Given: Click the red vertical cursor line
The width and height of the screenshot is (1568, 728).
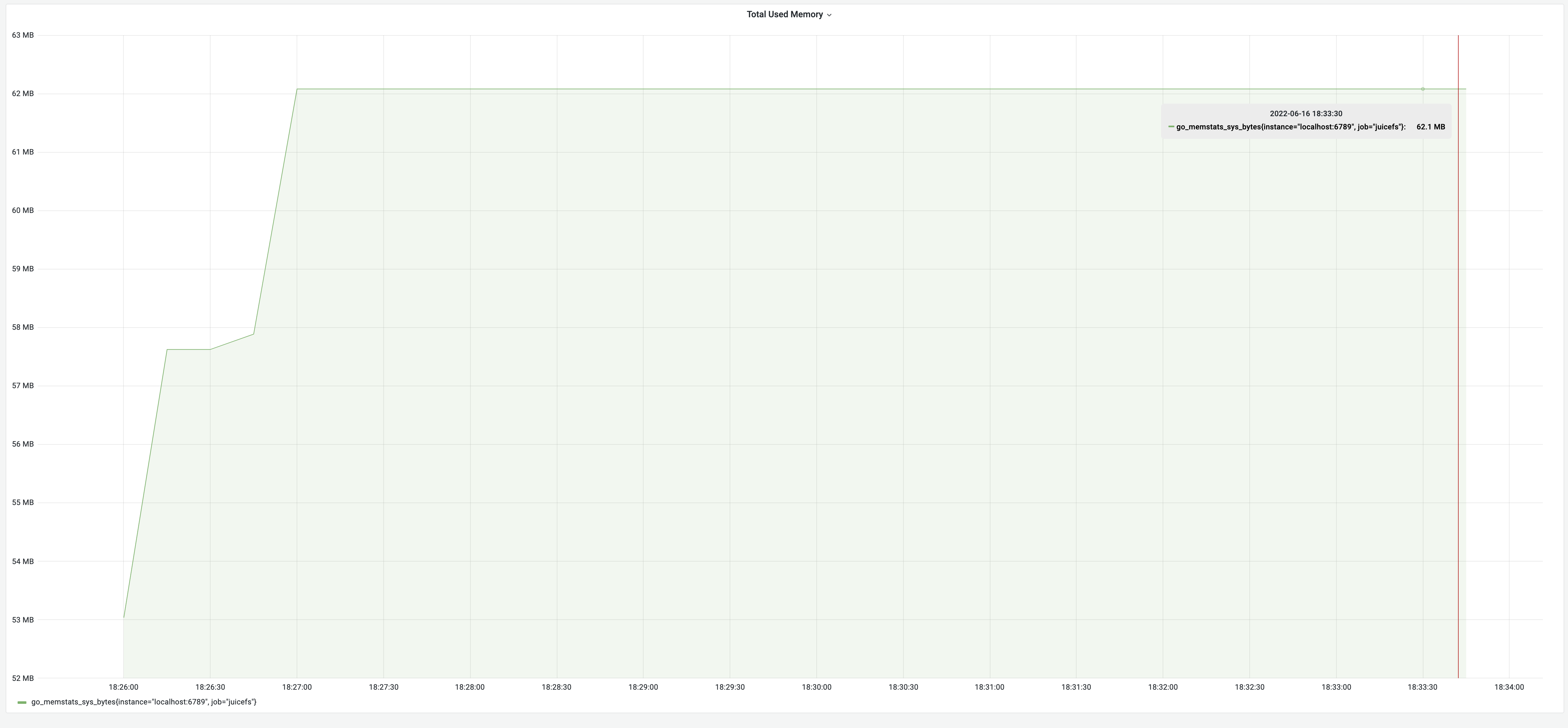Looking at the screenshot, I should pyautogui.click(x=1458, y=365).
